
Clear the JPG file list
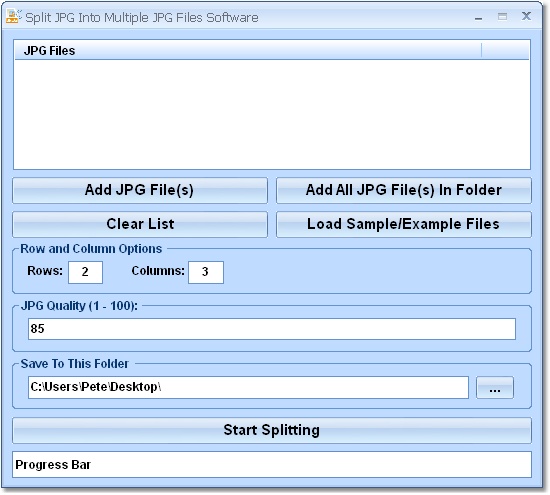pyautogui.click(x=140, y=225)
